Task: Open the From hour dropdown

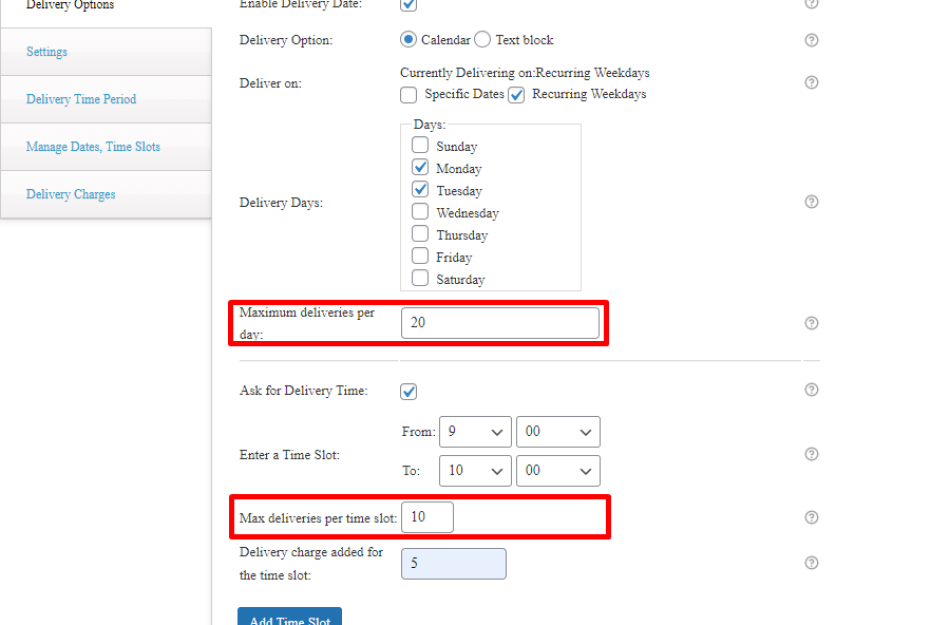Action: 475,431
